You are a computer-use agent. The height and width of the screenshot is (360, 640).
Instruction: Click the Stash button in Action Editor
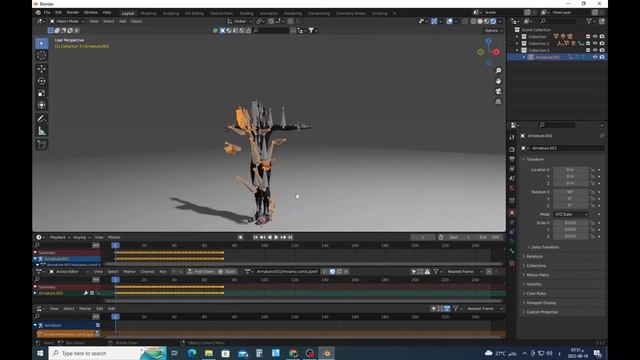[x=227, y=271]
